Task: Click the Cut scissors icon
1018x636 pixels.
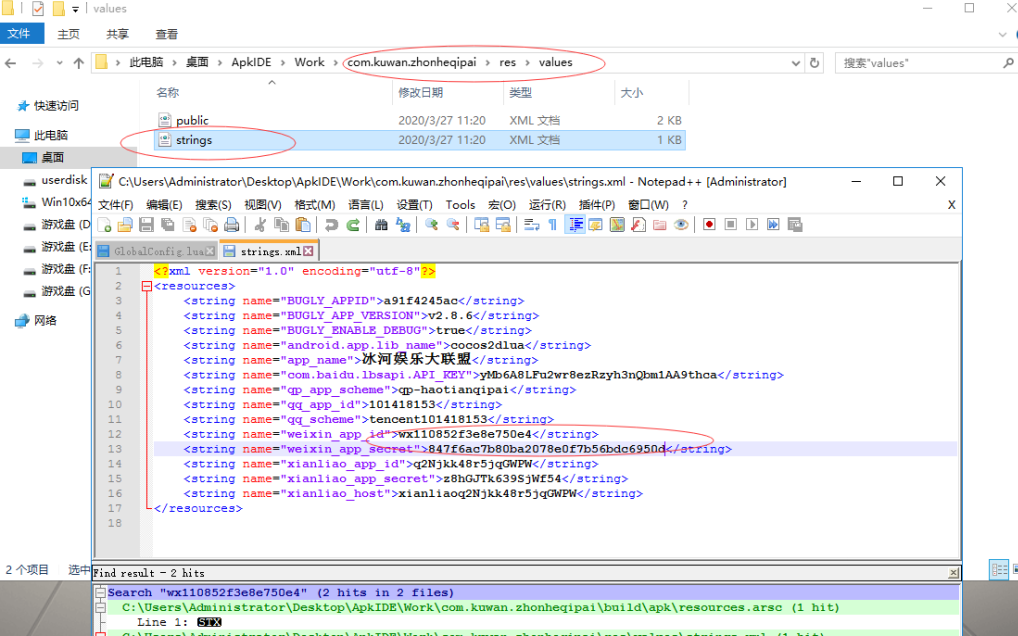Action: tap(261, 225)
